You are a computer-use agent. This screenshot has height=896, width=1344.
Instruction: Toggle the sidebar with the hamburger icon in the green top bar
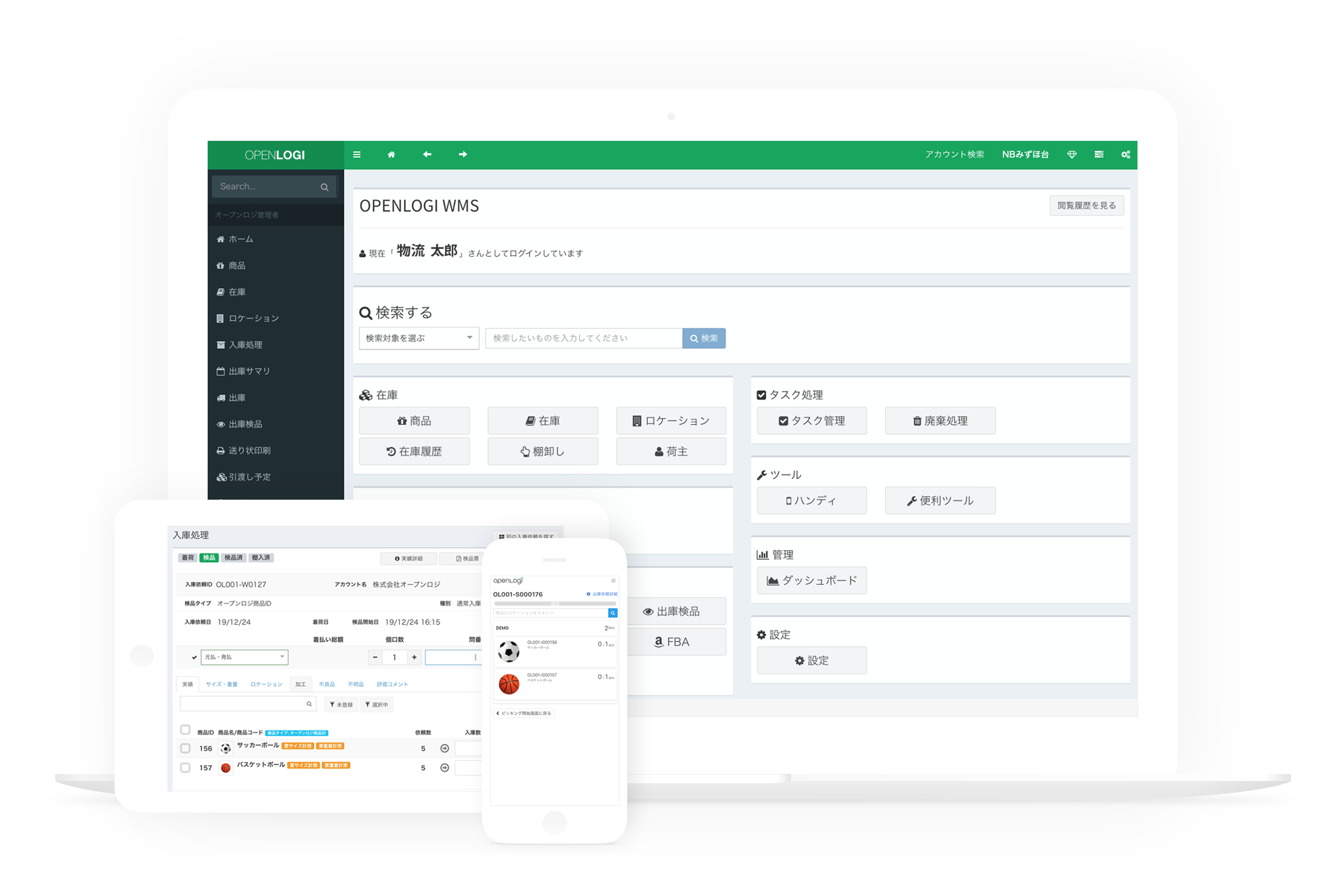pyautogui.click(x=357, y=154)
